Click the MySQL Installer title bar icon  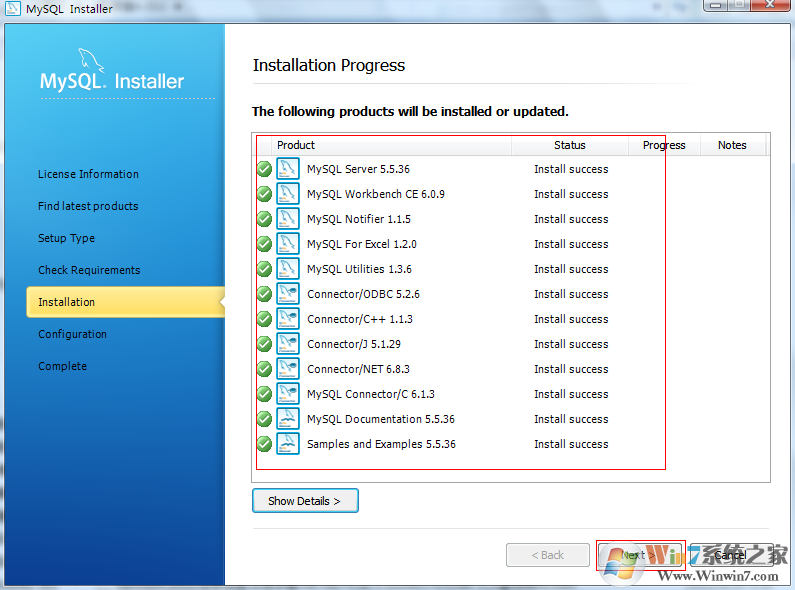click(12, 8)
